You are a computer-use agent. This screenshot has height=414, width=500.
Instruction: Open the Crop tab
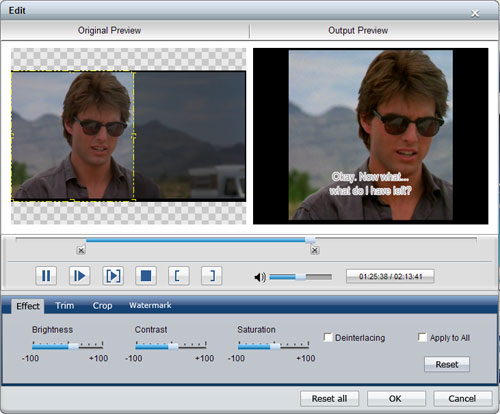click(102, 305)
